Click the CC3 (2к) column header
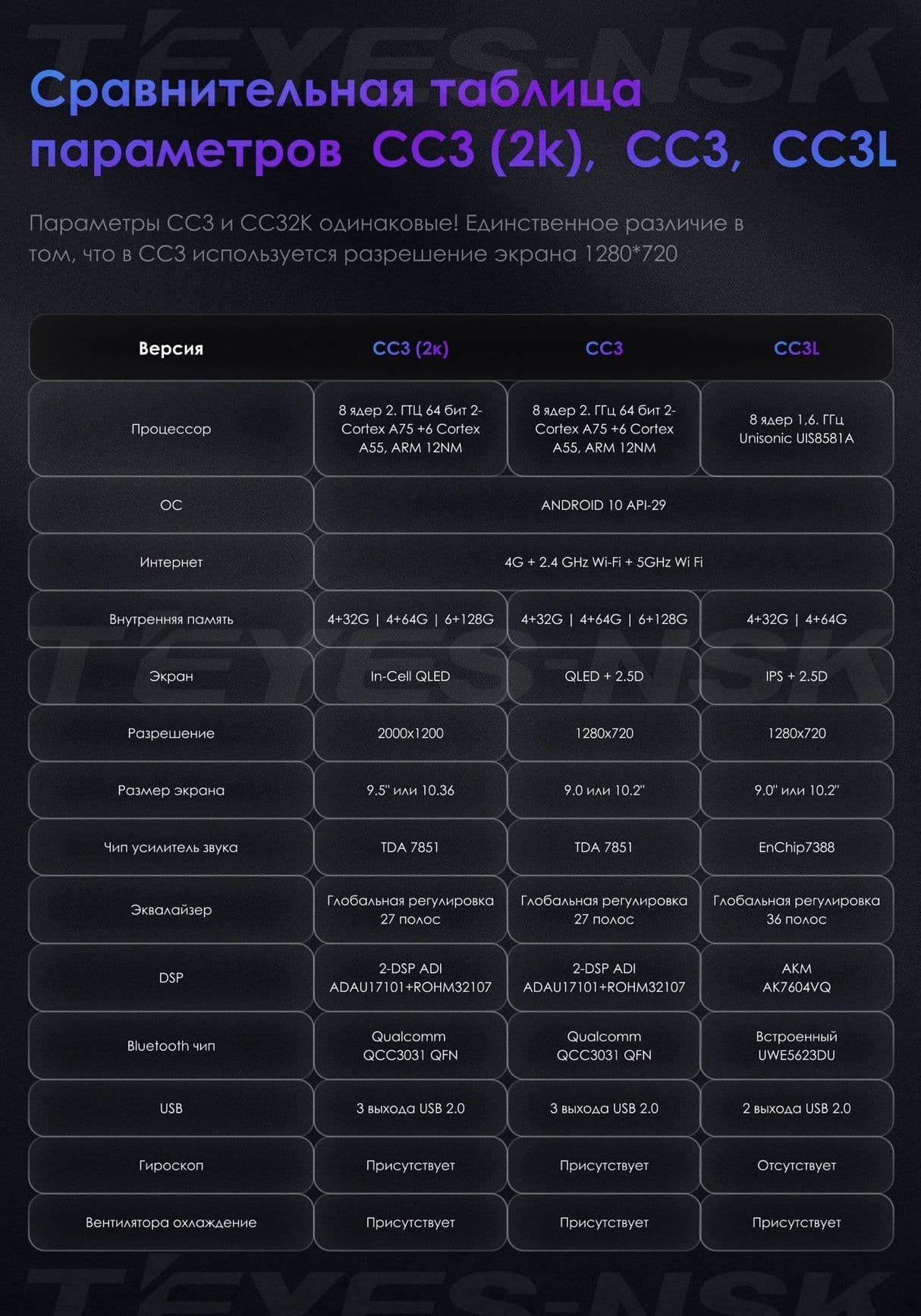This screenshot has height=1316, width=921. [410, 348]
